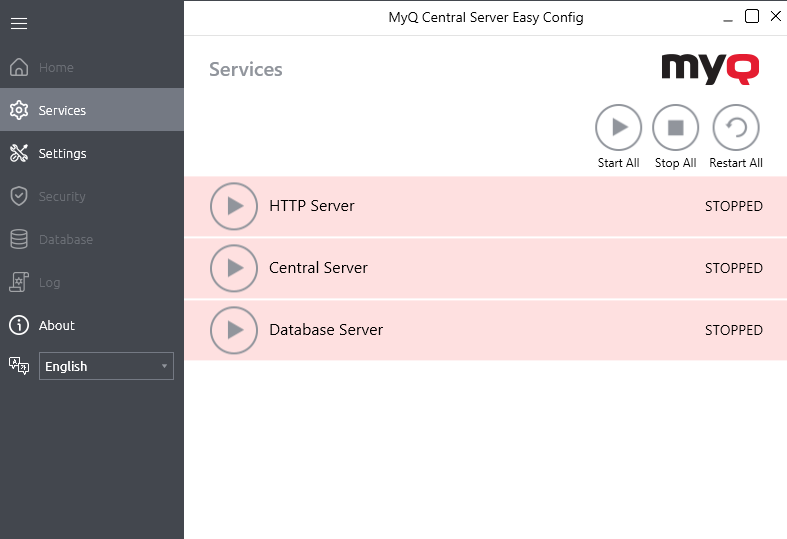Select the HTTP Server STOPPED status text
The image size is (787, 539).
733,206
